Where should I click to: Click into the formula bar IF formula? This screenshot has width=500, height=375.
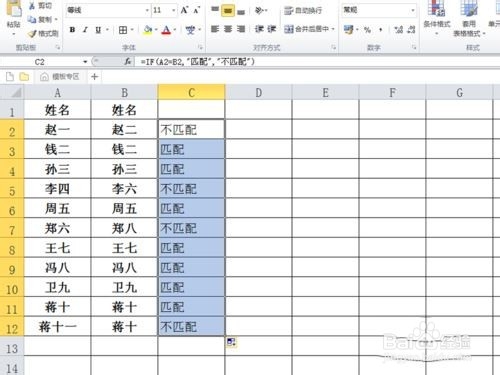197,62
